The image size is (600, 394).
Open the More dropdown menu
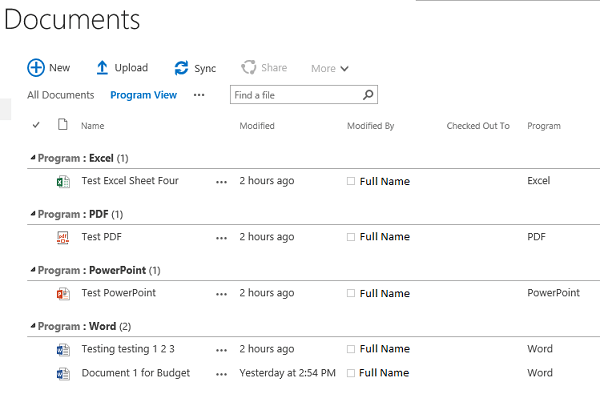pos(329,68)
